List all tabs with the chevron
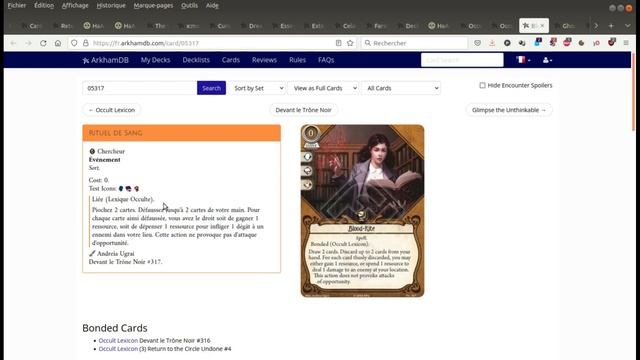This screenshot has width=640, height=360. (x=628, y=26)
